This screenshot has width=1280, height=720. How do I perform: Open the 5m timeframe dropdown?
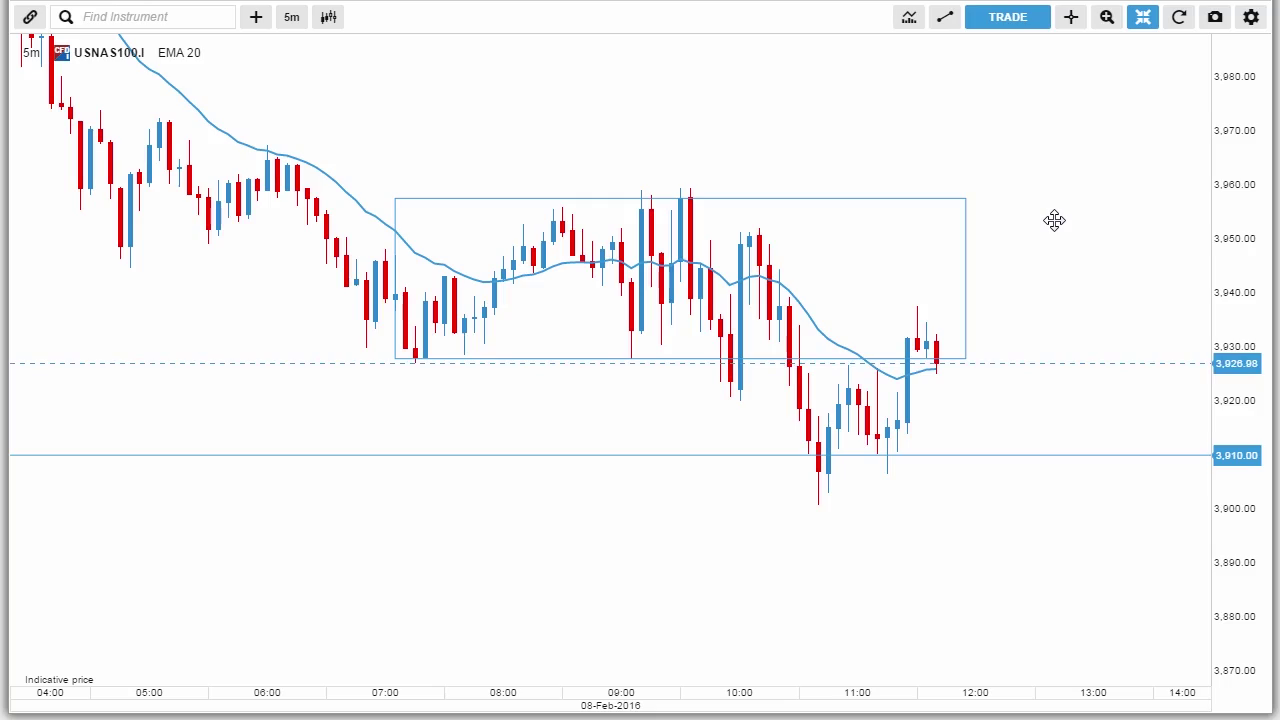pos(291,17)
